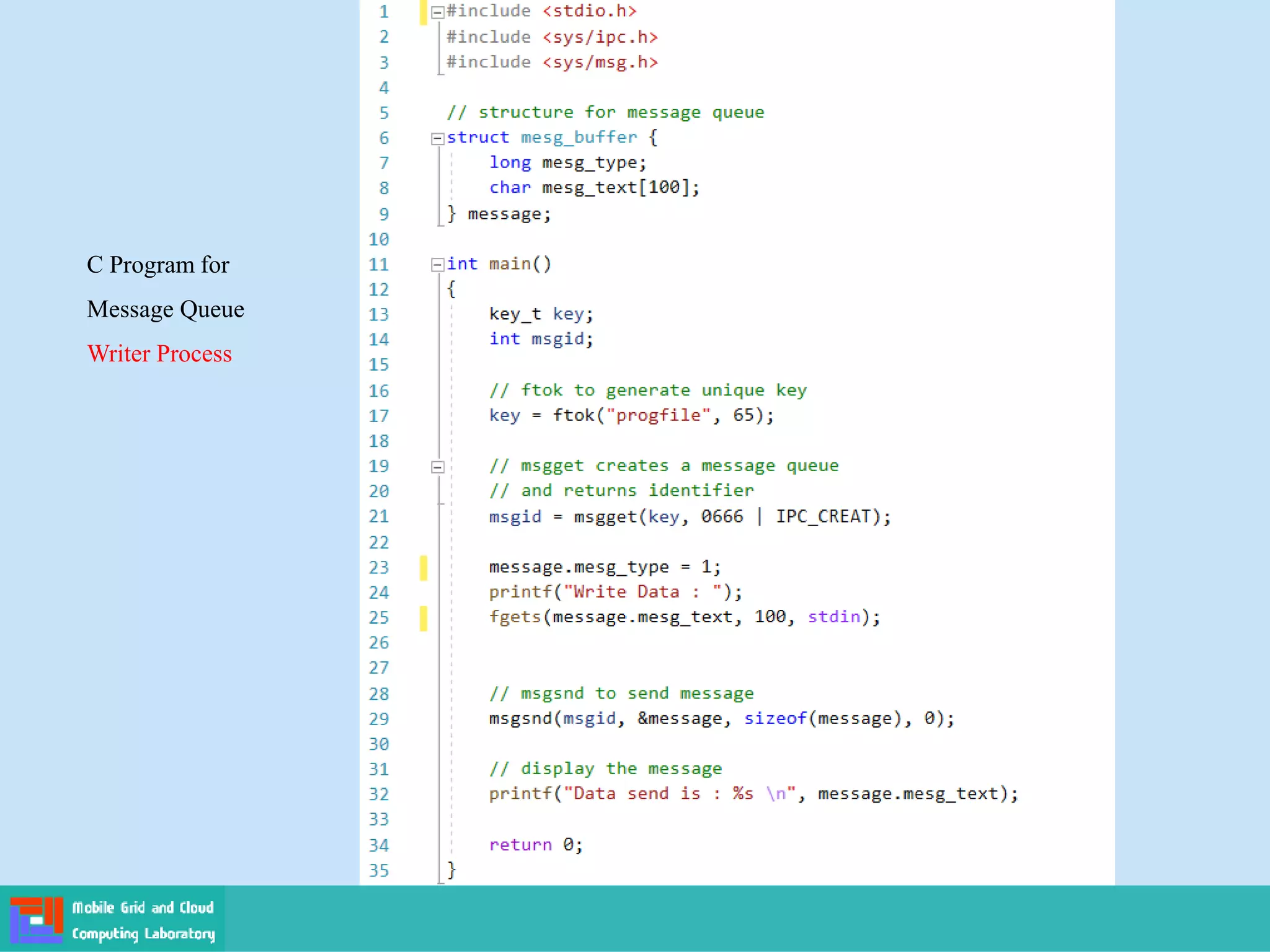Screen dimensions: 1270x952
Task: Click the 'char mesg_text[100];' declaration
Action: 594,188
